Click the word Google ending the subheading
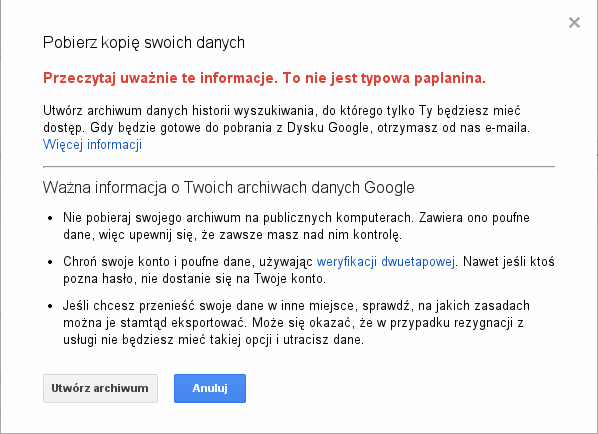The image size is (598, 434). 389,188
